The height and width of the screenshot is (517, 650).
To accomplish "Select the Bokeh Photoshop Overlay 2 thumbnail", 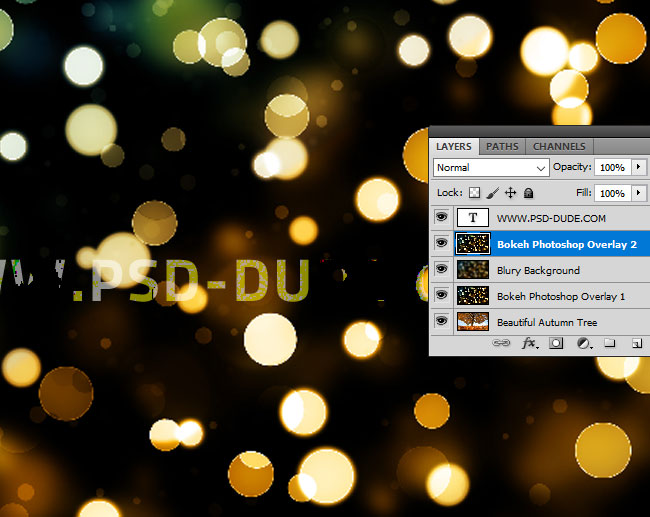I will pos(473,244).
